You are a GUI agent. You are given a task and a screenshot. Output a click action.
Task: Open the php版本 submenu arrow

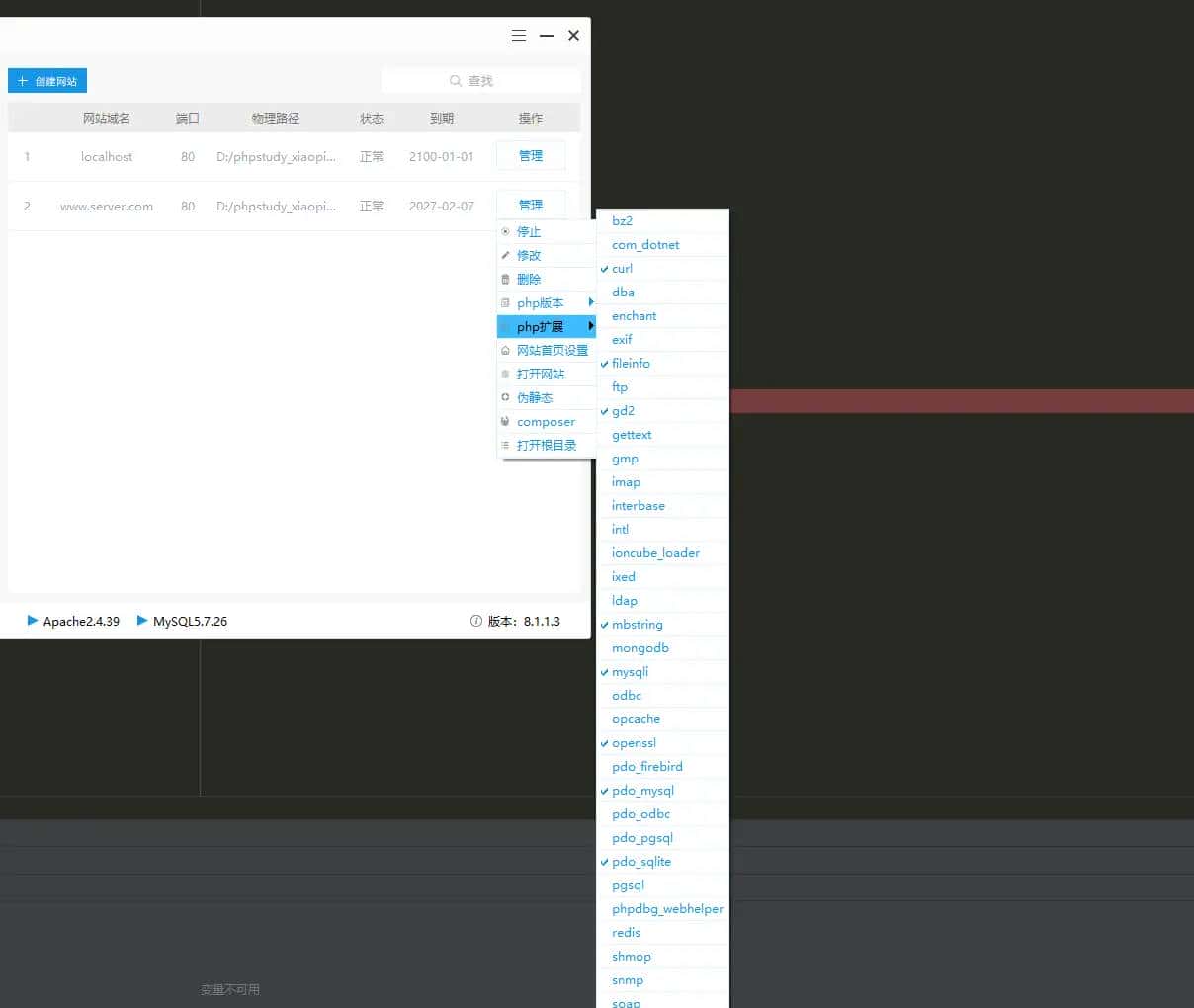[590, 302]
